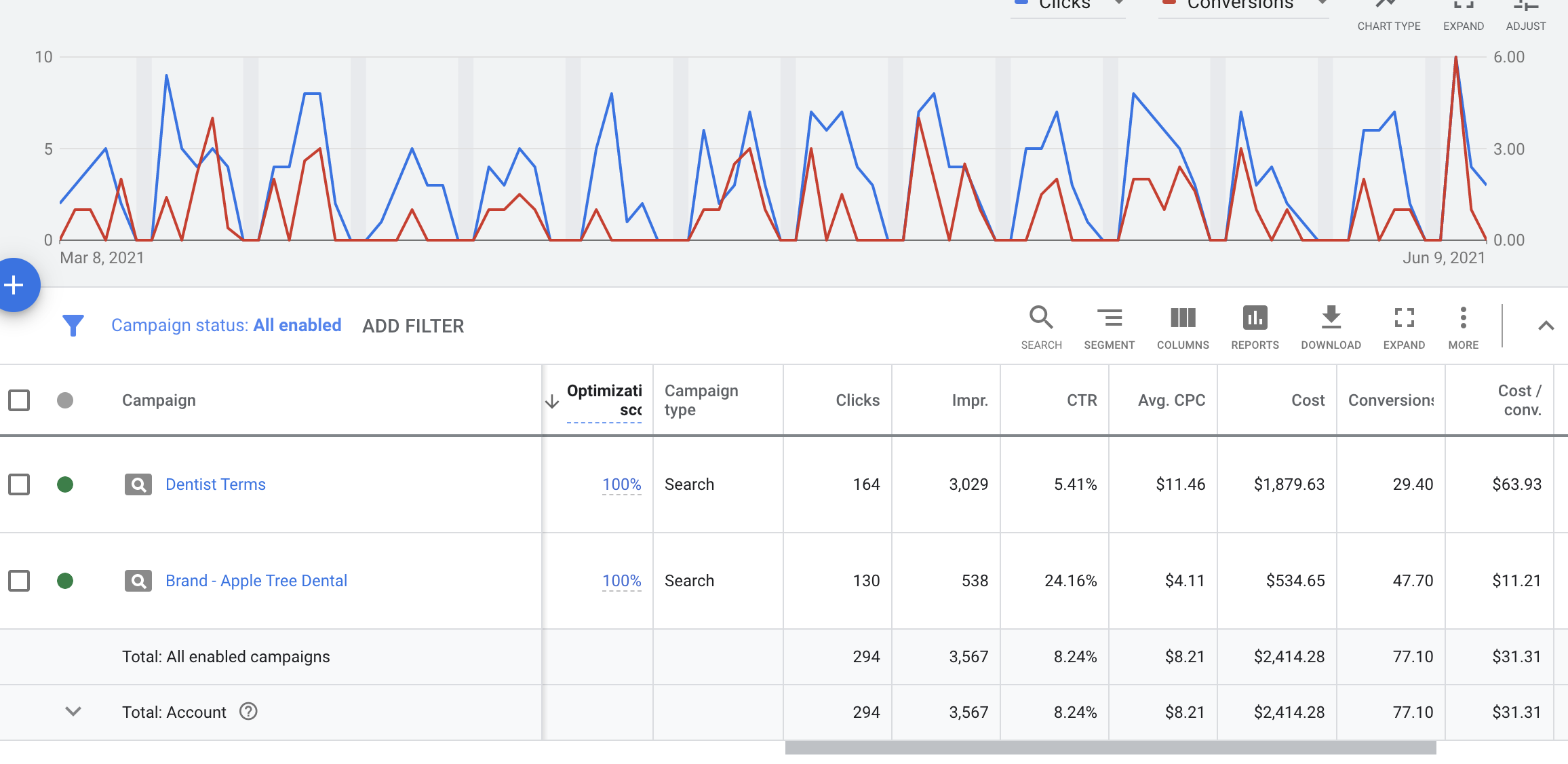
Task: Open the Brand - Apple Tree Dental campaign link
Action: tap(256, 581)
